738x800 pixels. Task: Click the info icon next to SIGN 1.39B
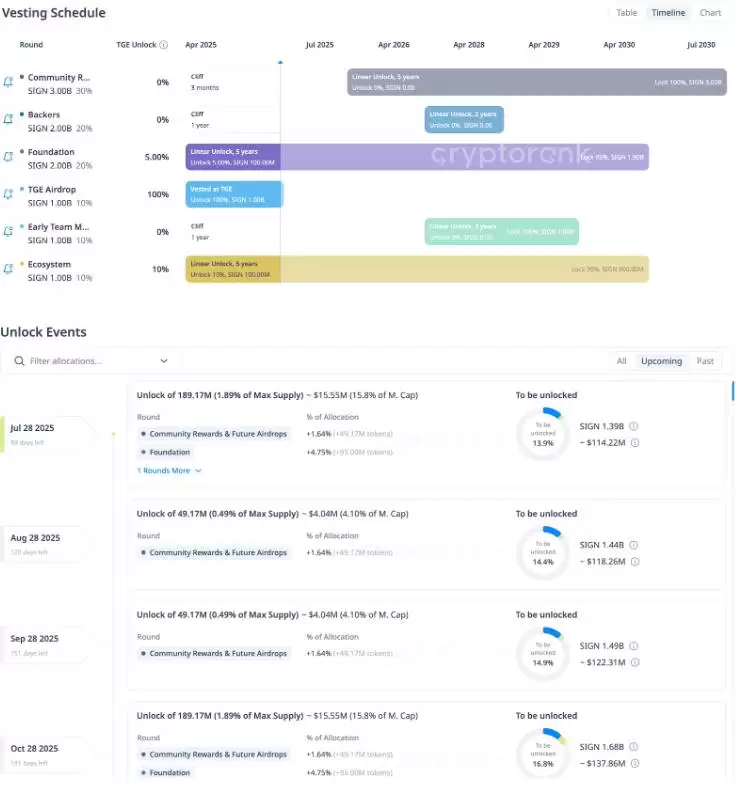pyautogui.click(x=634, y=426)
